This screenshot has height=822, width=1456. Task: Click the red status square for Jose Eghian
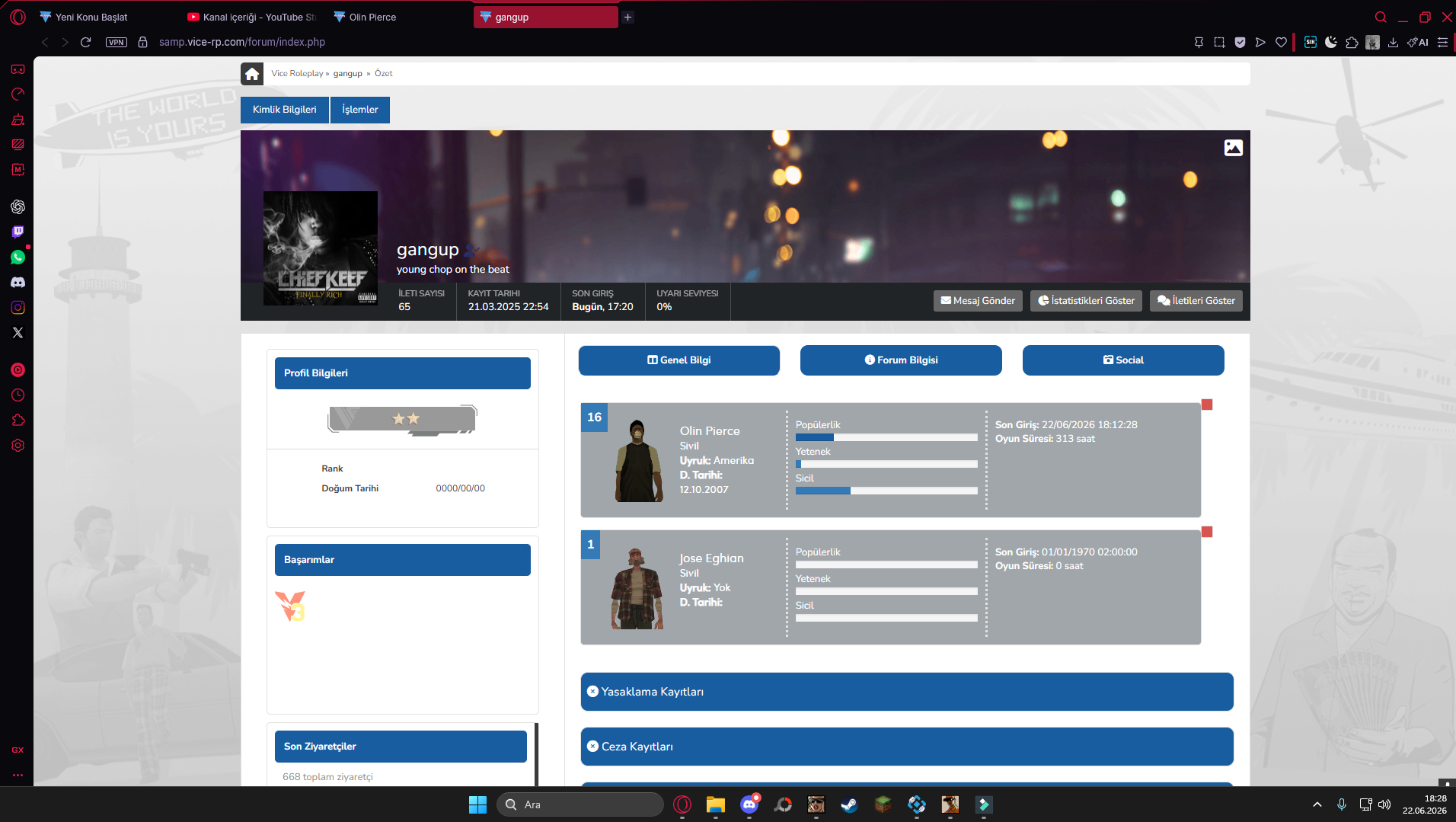1207,532
